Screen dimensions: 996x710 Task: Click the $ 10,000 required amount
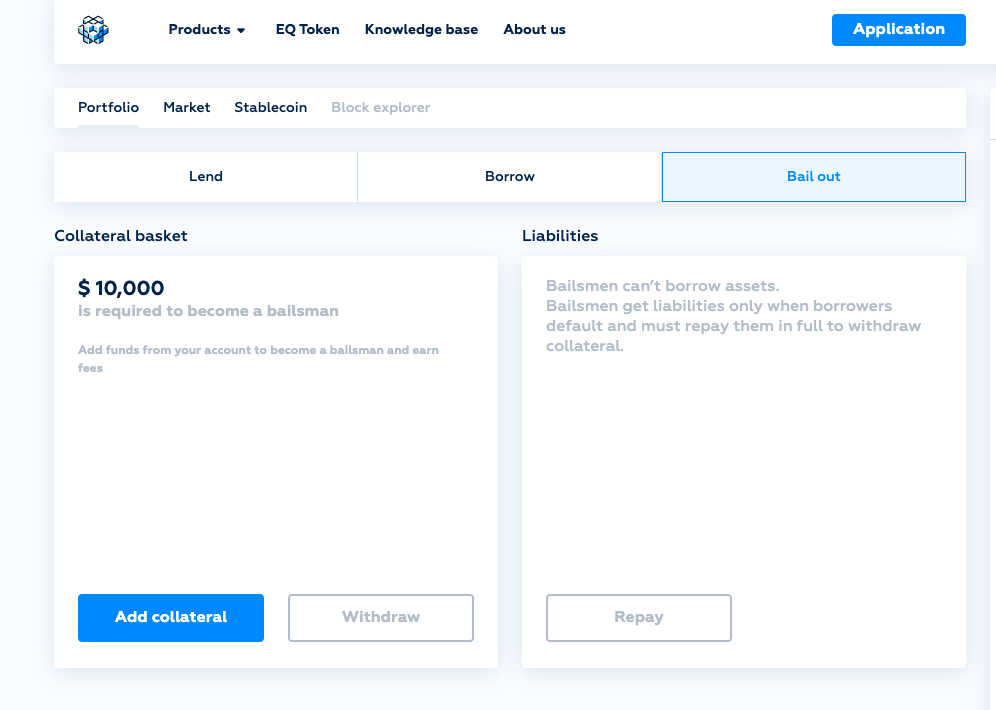[121, 288]
